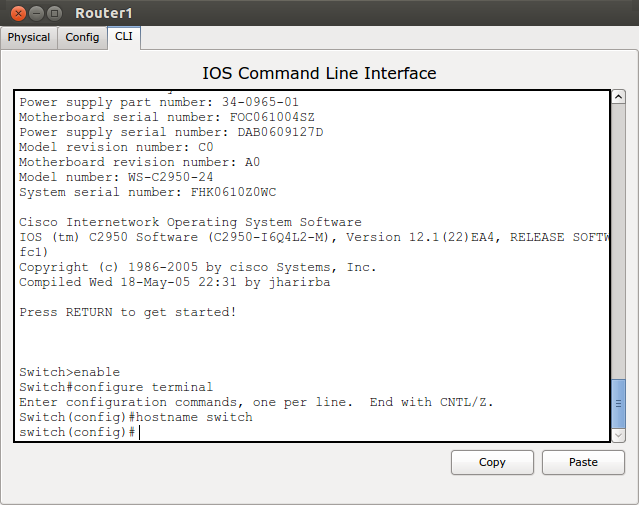Maximize the Router1 window

click(x=53, y=13)
